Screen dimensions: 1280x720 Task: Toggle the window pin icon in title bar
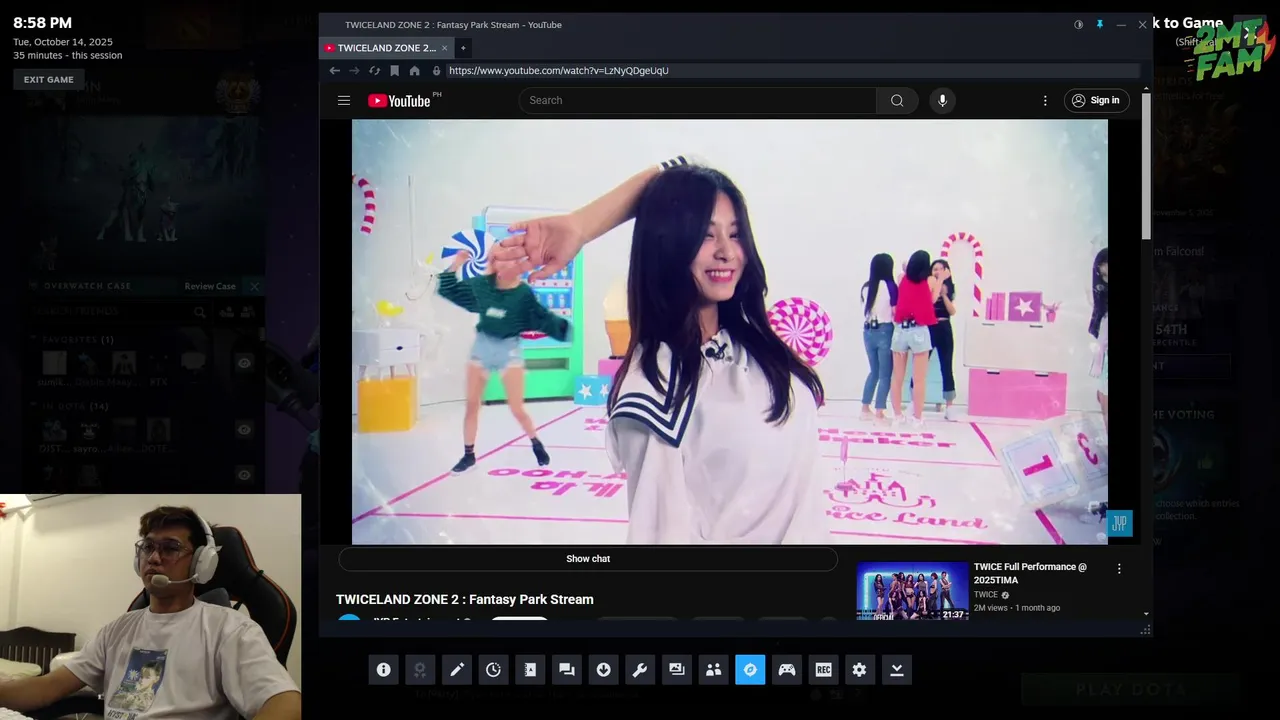tap(1099, 25)
